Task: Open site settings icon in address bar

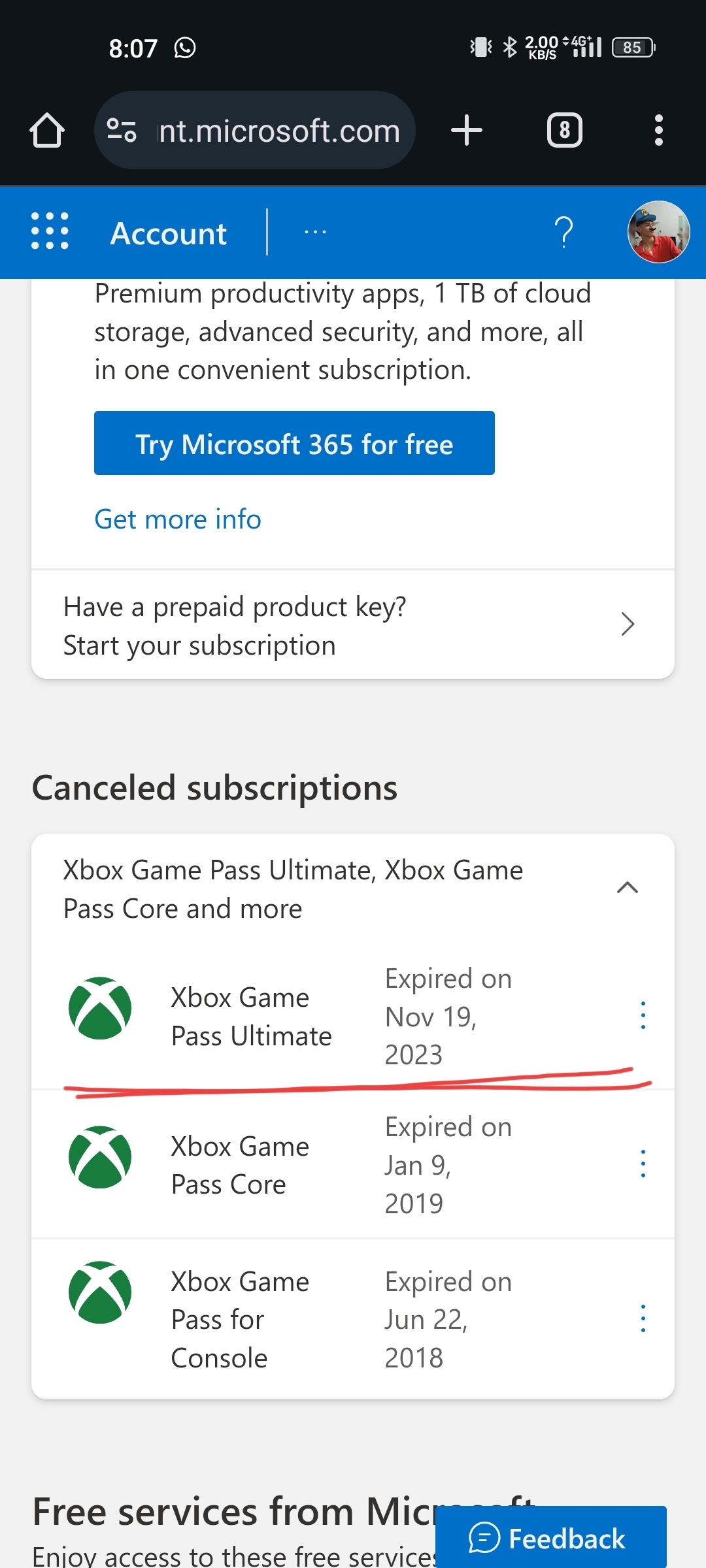Action: pyautogui.click(x=122, y=130)
